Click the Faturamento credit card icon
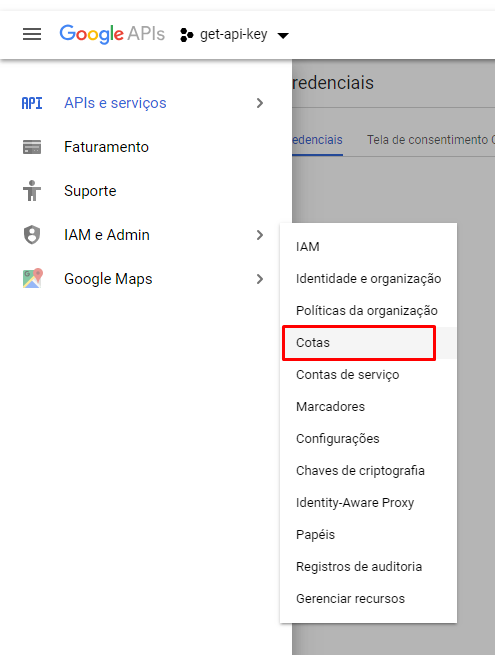Screen dimensions: 495x655 (32, 147)
